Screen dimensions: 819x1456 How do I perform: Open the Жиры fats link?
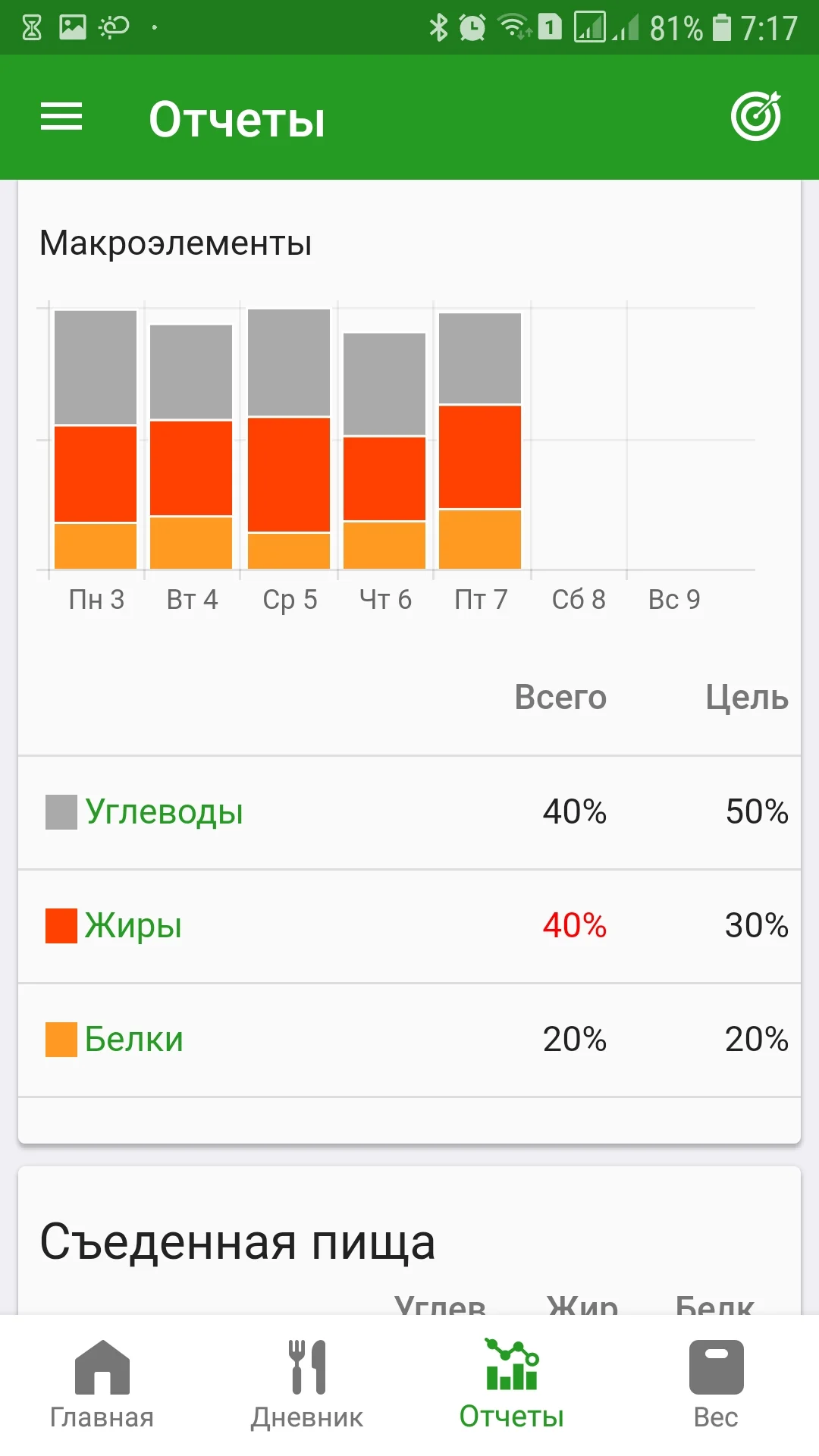(133, 925)
